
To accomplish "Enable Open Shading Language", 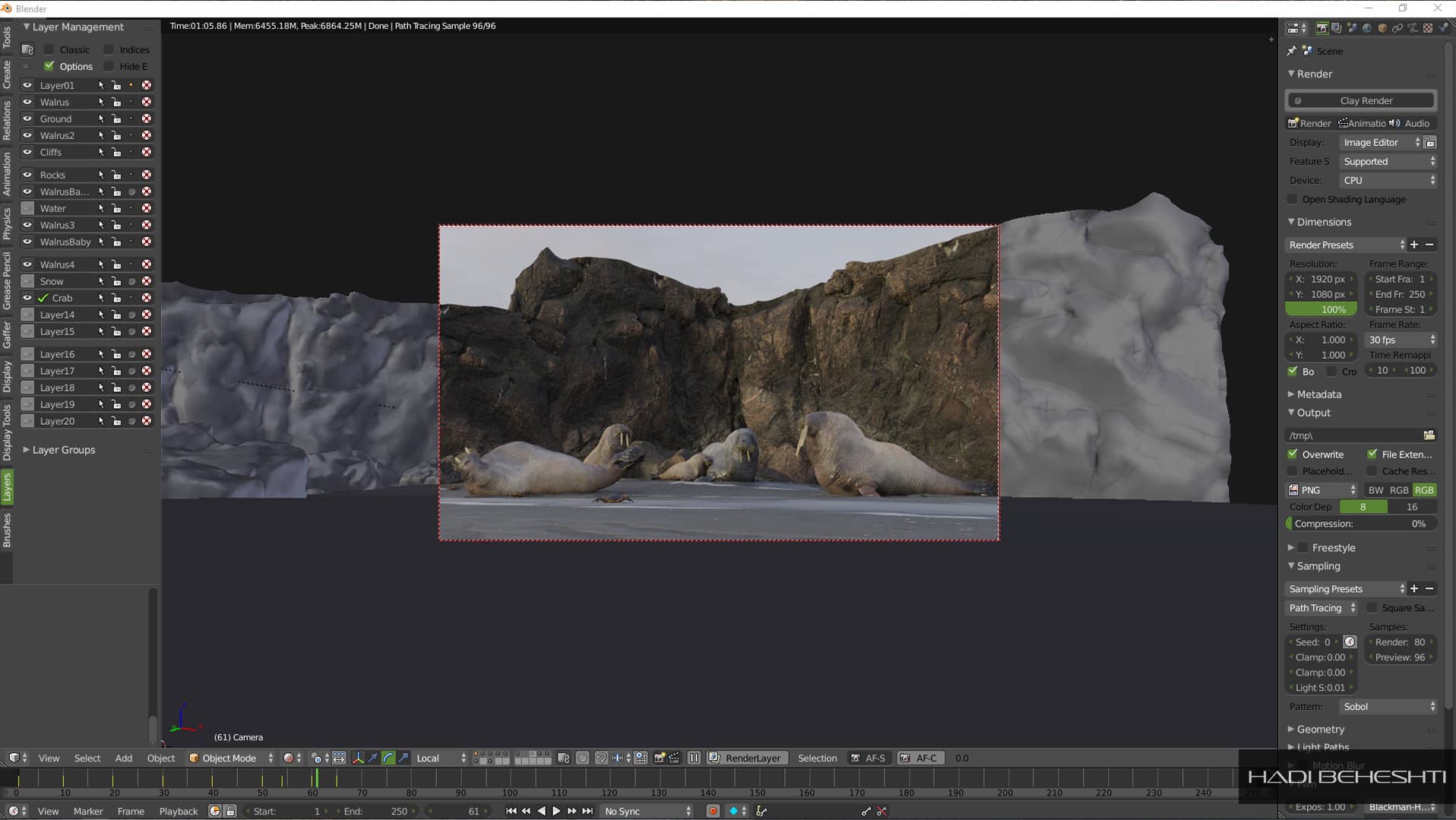I will (x=1293, y=199).
